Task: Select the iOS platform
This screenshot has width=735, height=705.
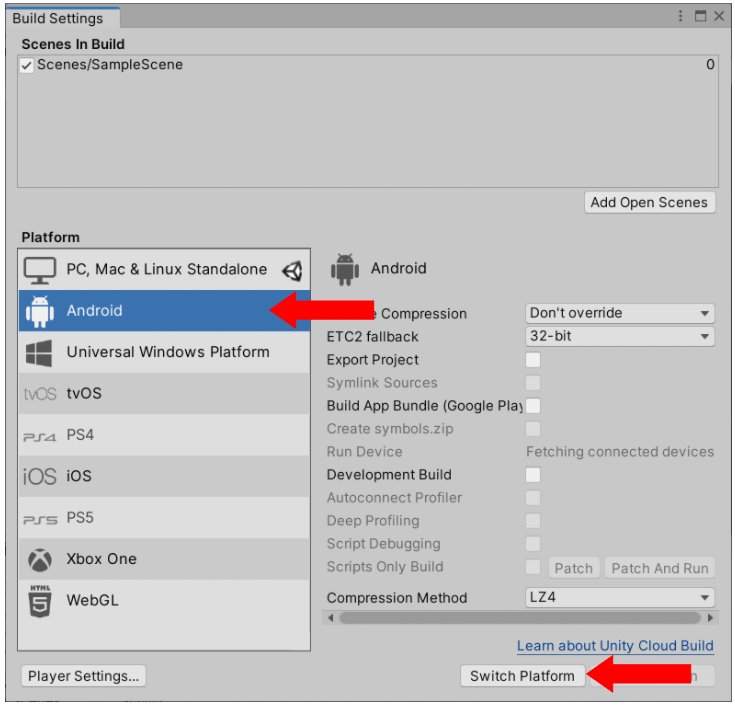Action: click(164, 476)
